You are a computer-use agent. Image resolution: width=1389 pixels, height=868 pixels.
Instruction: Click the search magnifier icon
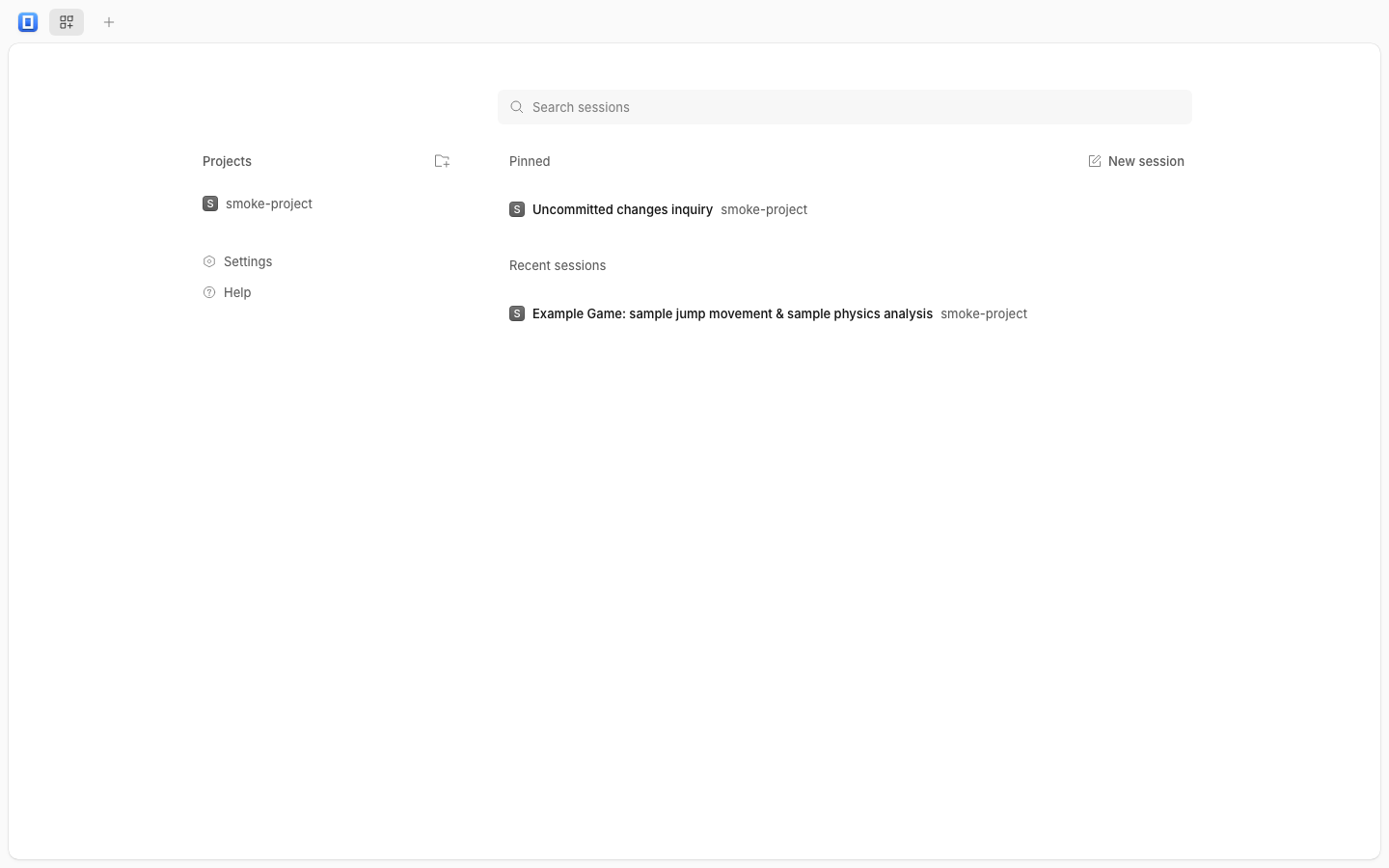point(517,107)
